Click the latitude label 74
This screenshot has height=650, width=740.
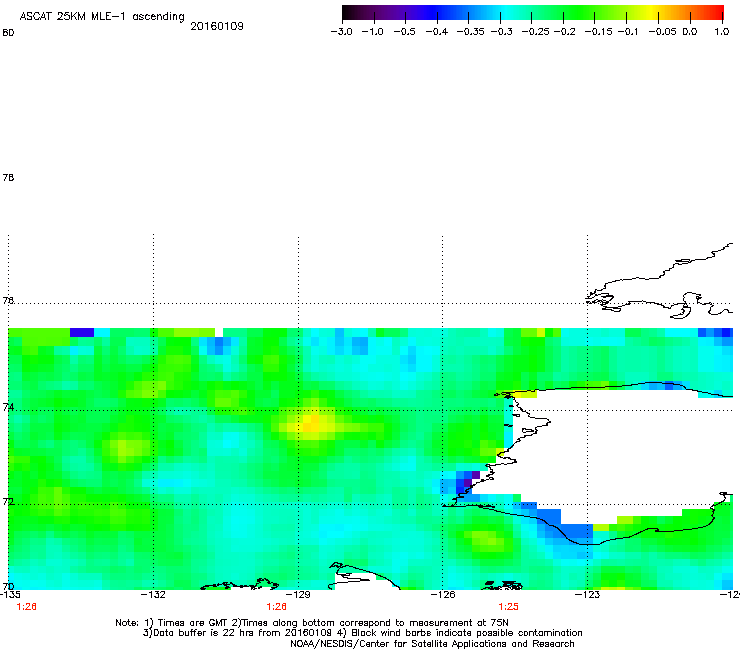[x=8, y=407]
